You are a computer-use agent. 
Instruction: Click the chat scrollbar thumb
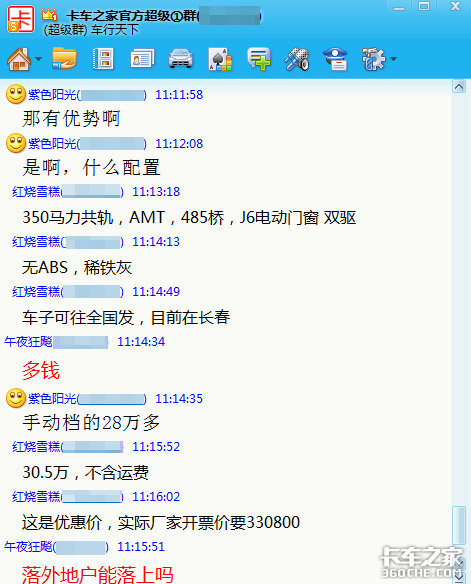[459, 526]
